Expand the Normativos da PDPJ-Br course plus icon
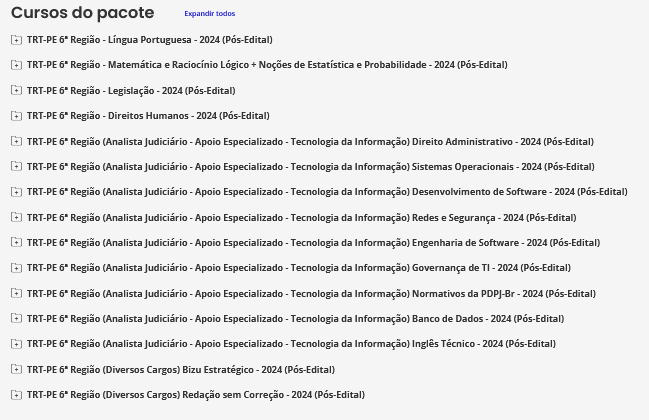Viewport: 649px width, 420px height. [16, 294]
